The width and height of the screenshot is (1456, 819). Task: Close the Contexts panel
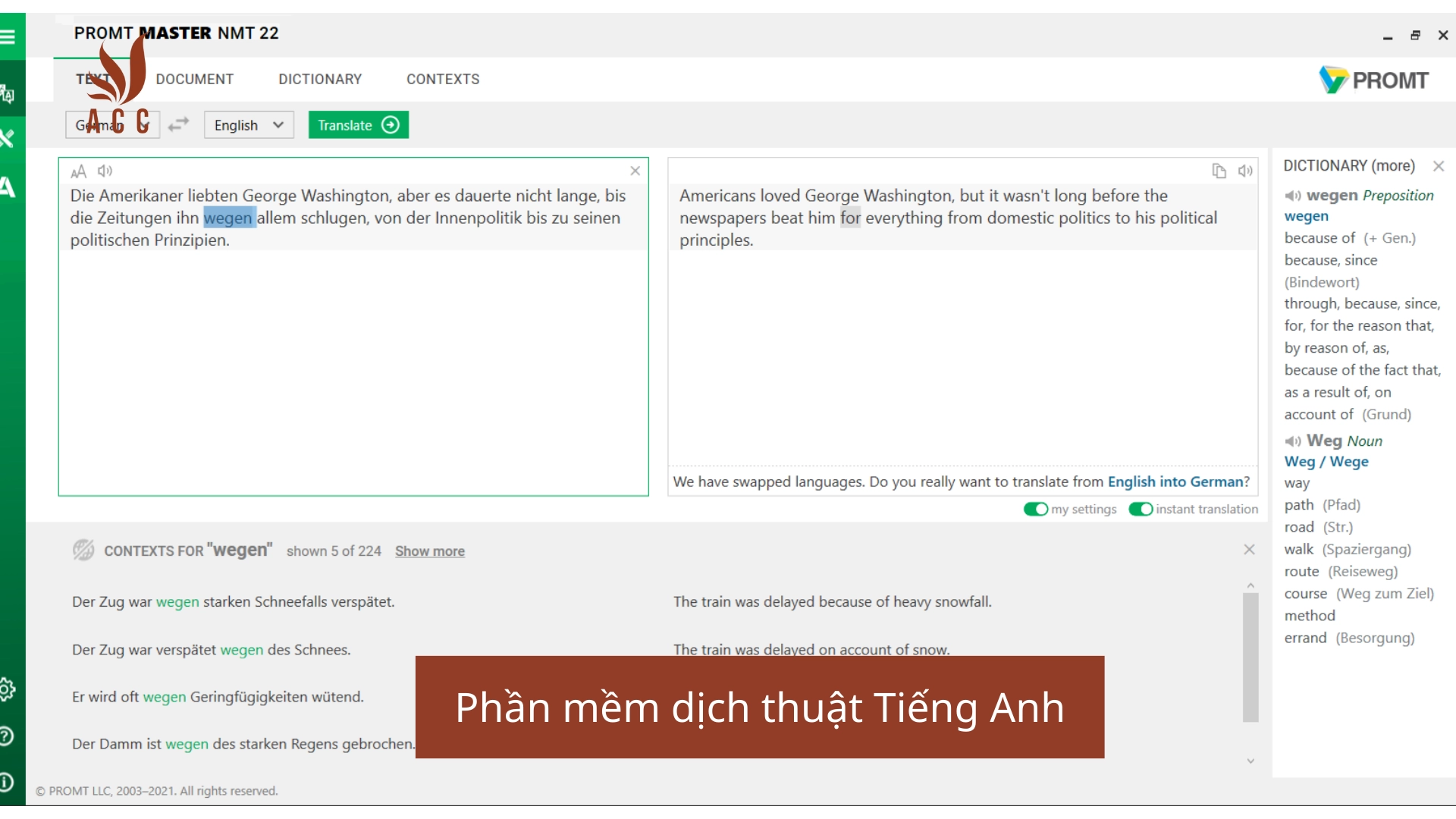[x=1250, y=549]
